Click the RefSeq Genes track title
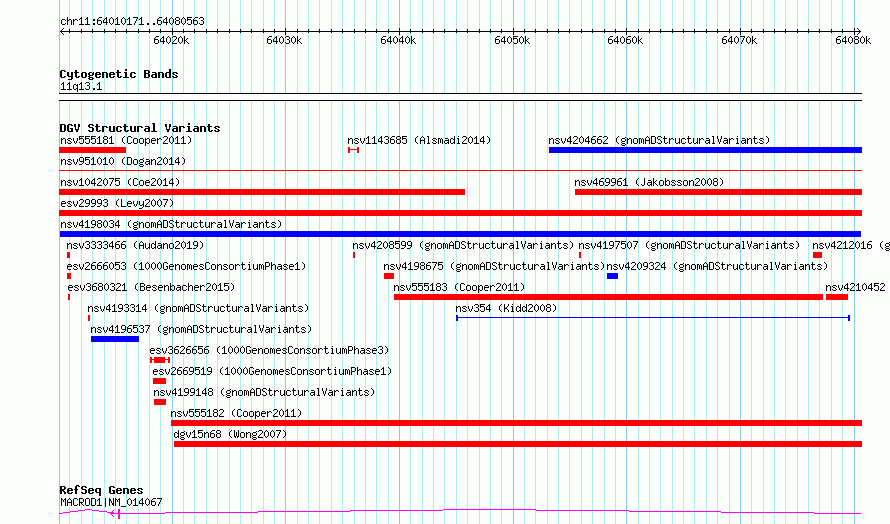The image size is (890, 524). pos(102,490)
